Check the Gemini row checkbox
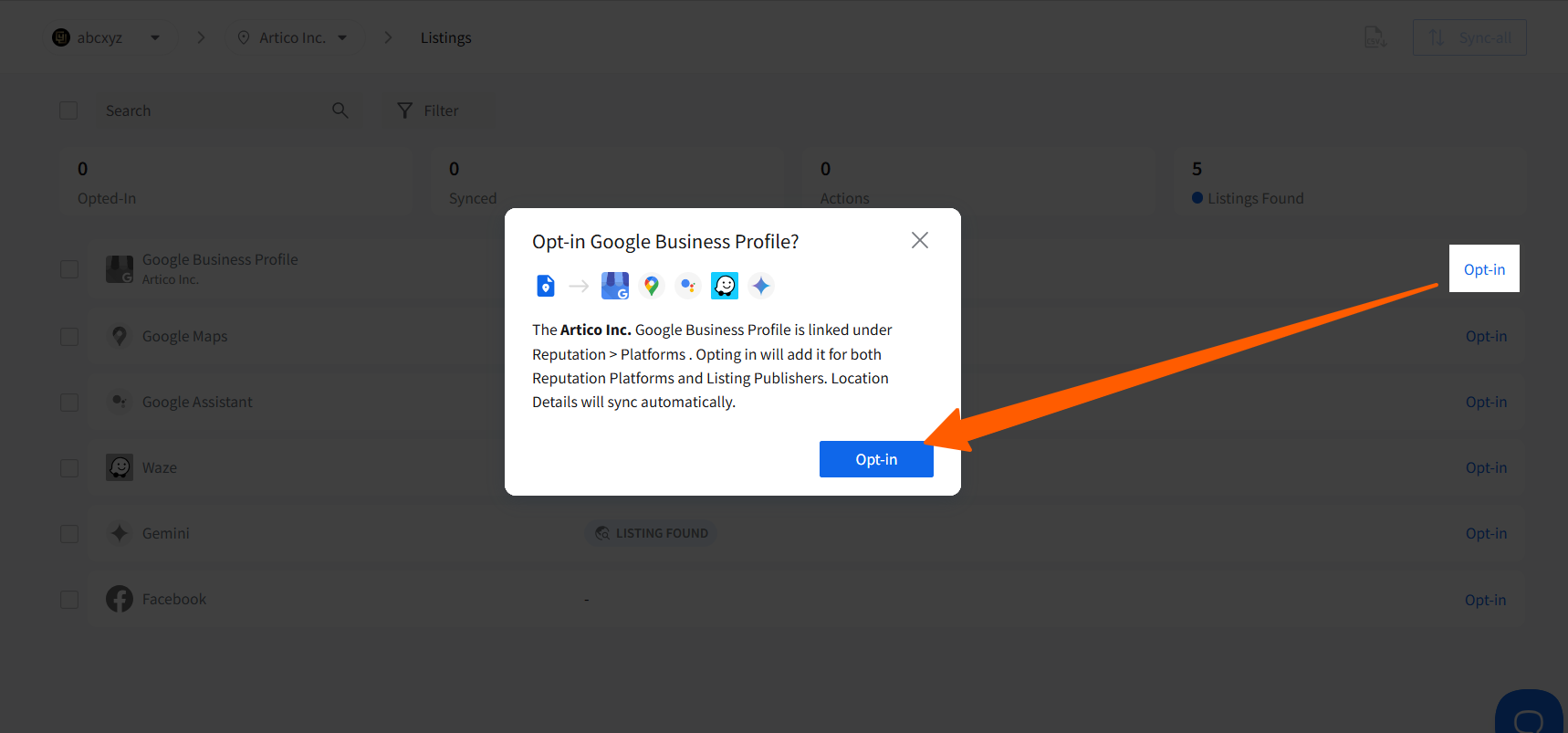 pos(69,533)
